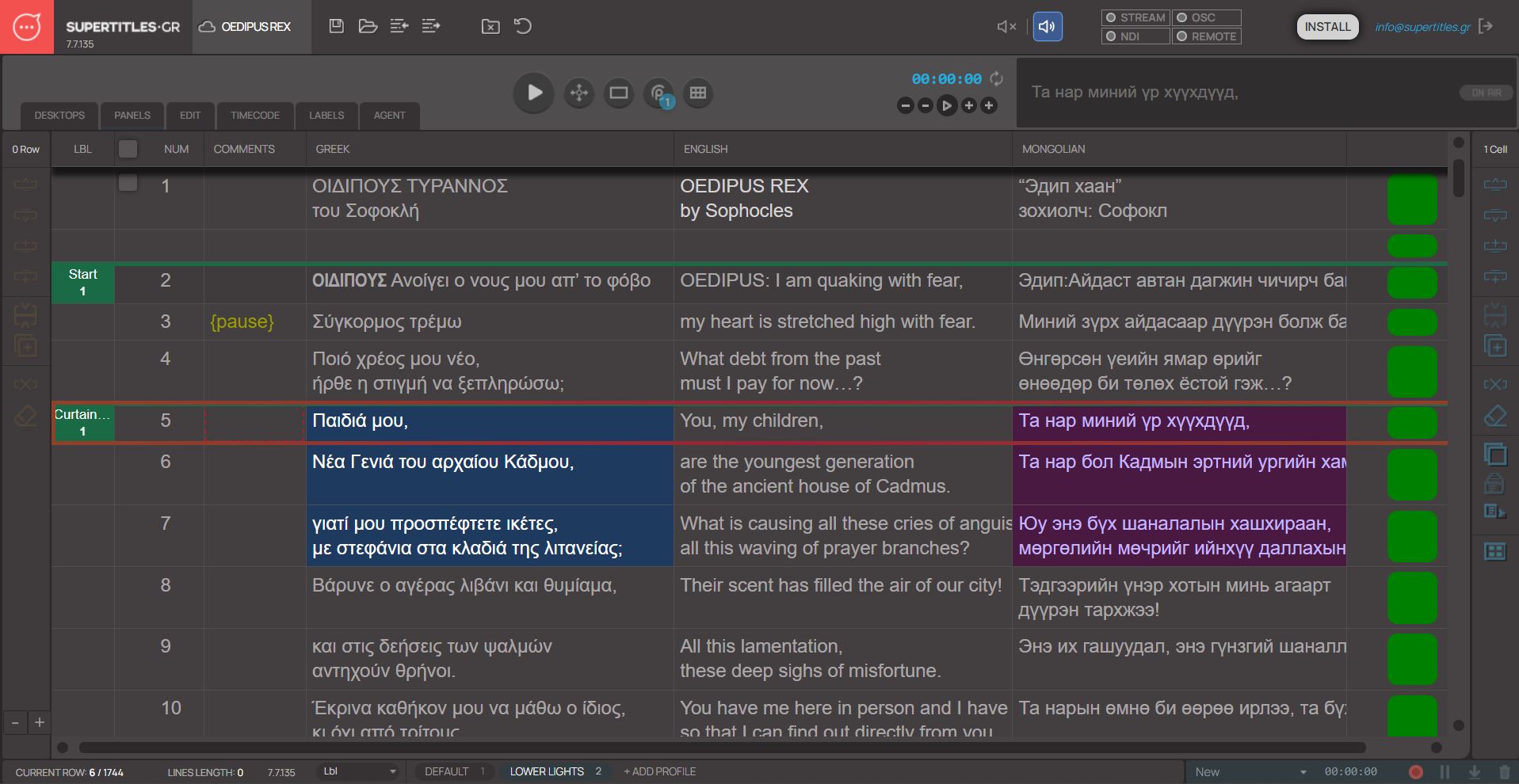Start playback with the play button
The image size is (1519, 784).
[534, 93]
